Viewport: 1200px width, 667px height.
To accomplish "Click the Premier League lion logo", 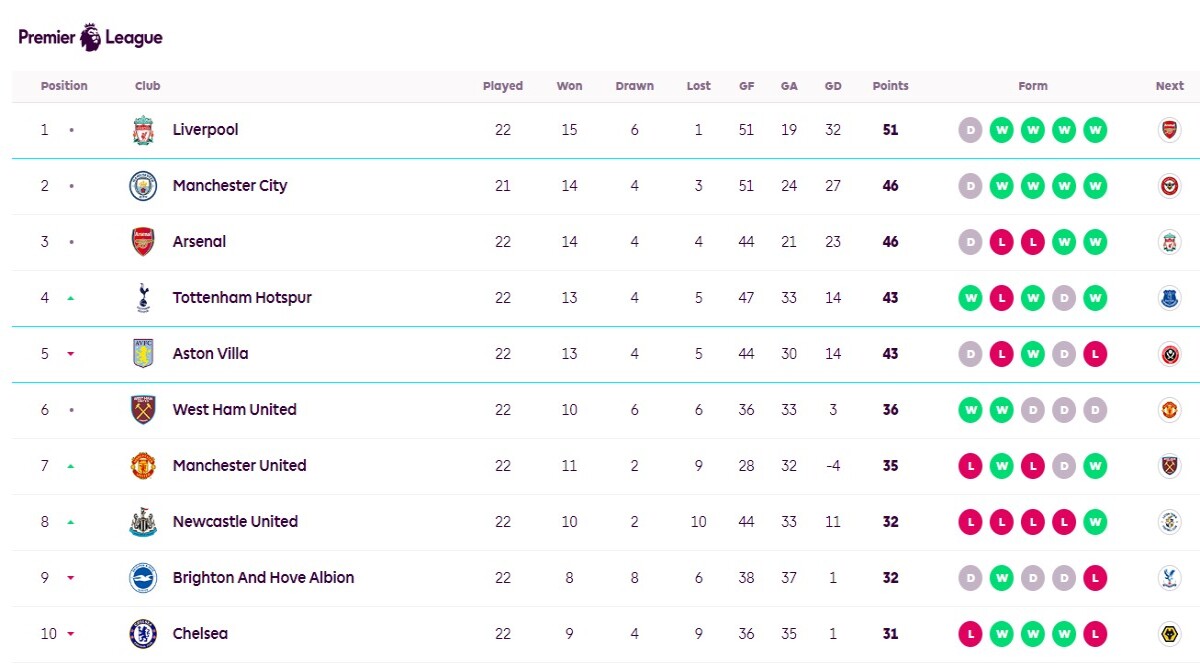I will click(x=91, y=38).
